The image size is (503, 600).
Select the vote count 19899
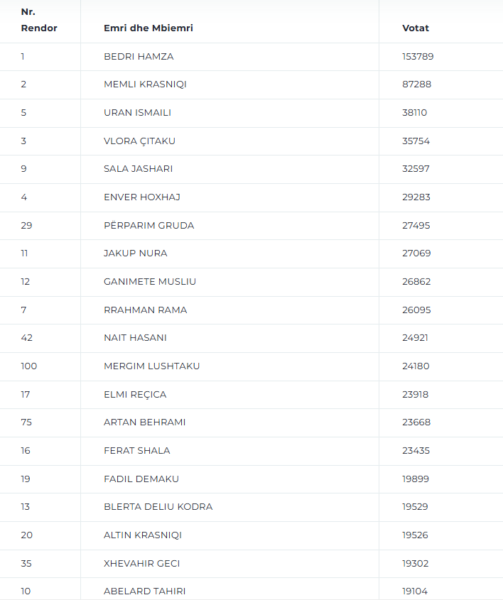click(x=415, y=479)
